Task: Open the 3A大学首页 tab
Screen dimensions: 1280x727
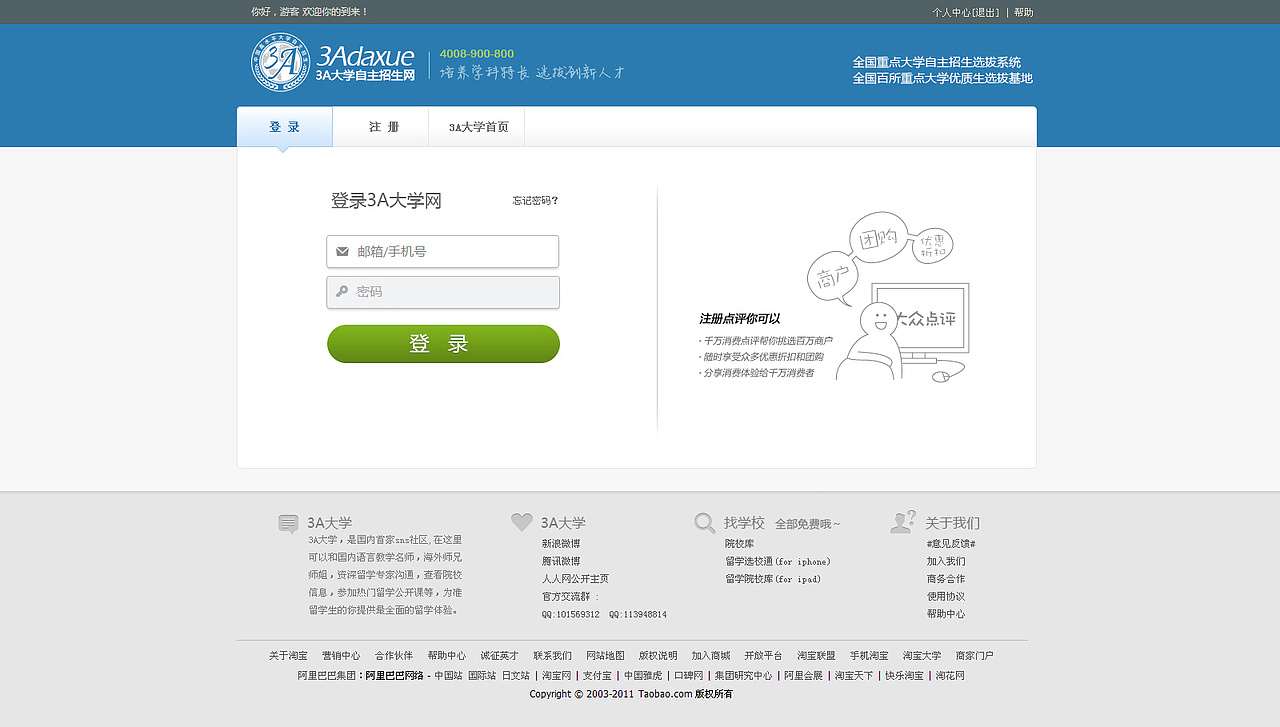Action: click(478, 127)
